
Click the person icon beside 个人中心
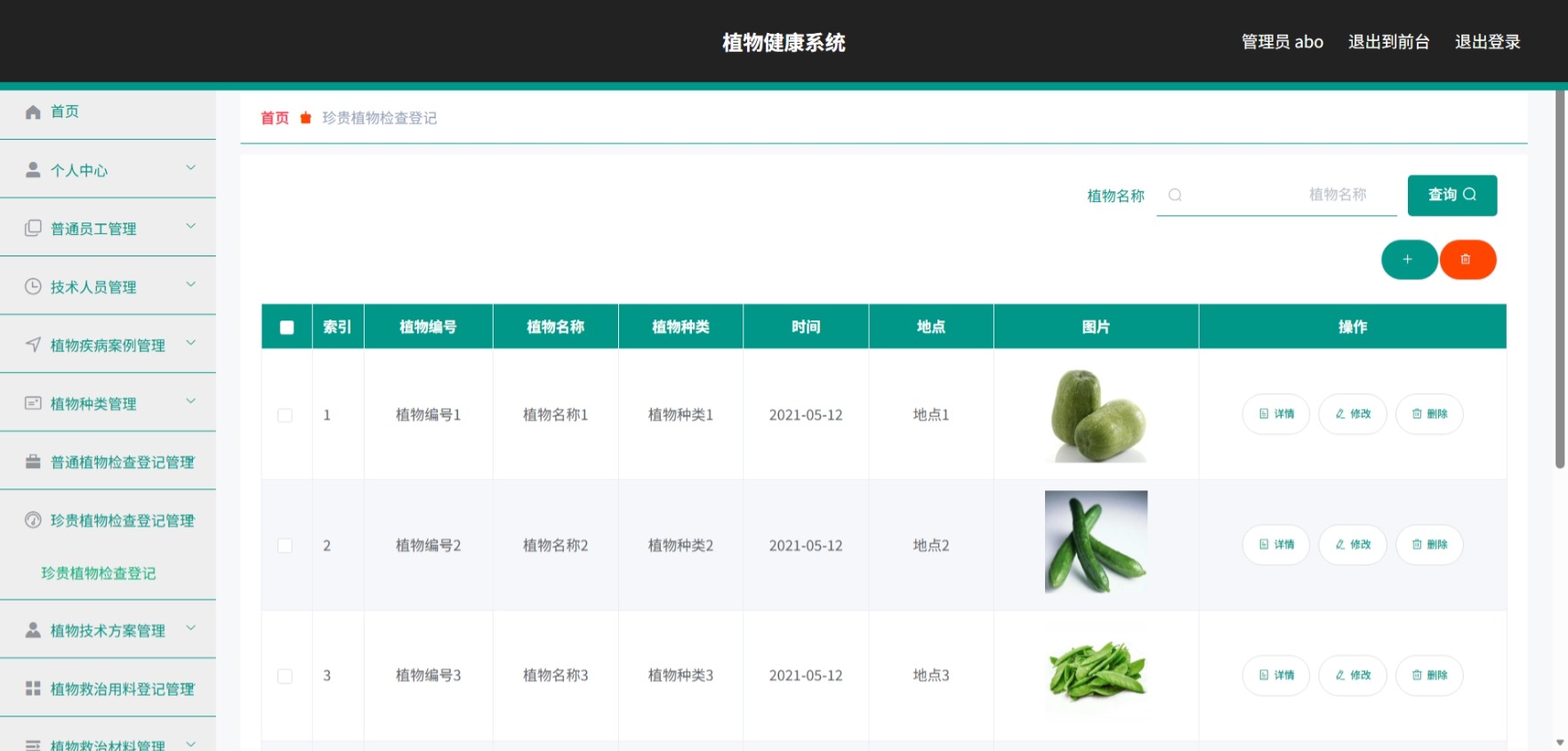click(x=33, y=170)
